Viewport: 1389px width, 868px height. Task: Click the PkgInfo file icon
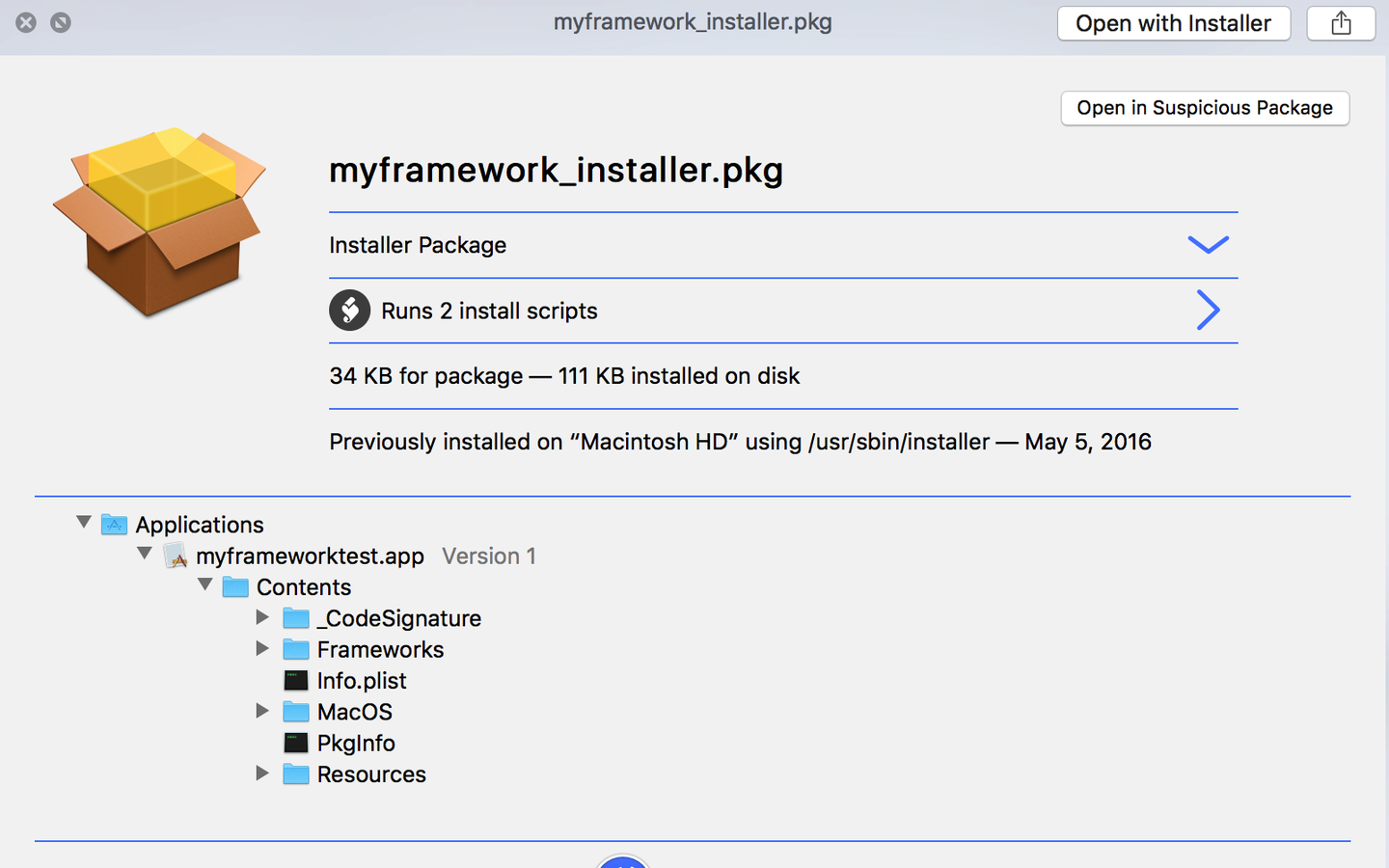[296, 744]
